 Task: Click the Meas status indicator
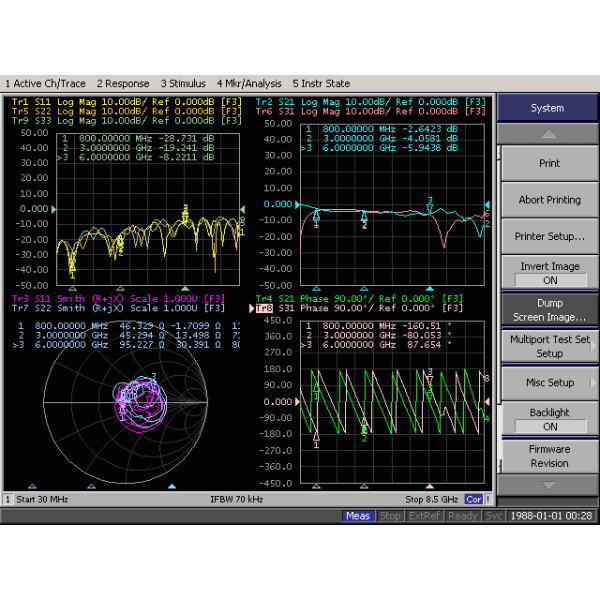pyautogui.click(x=357, y=516)
